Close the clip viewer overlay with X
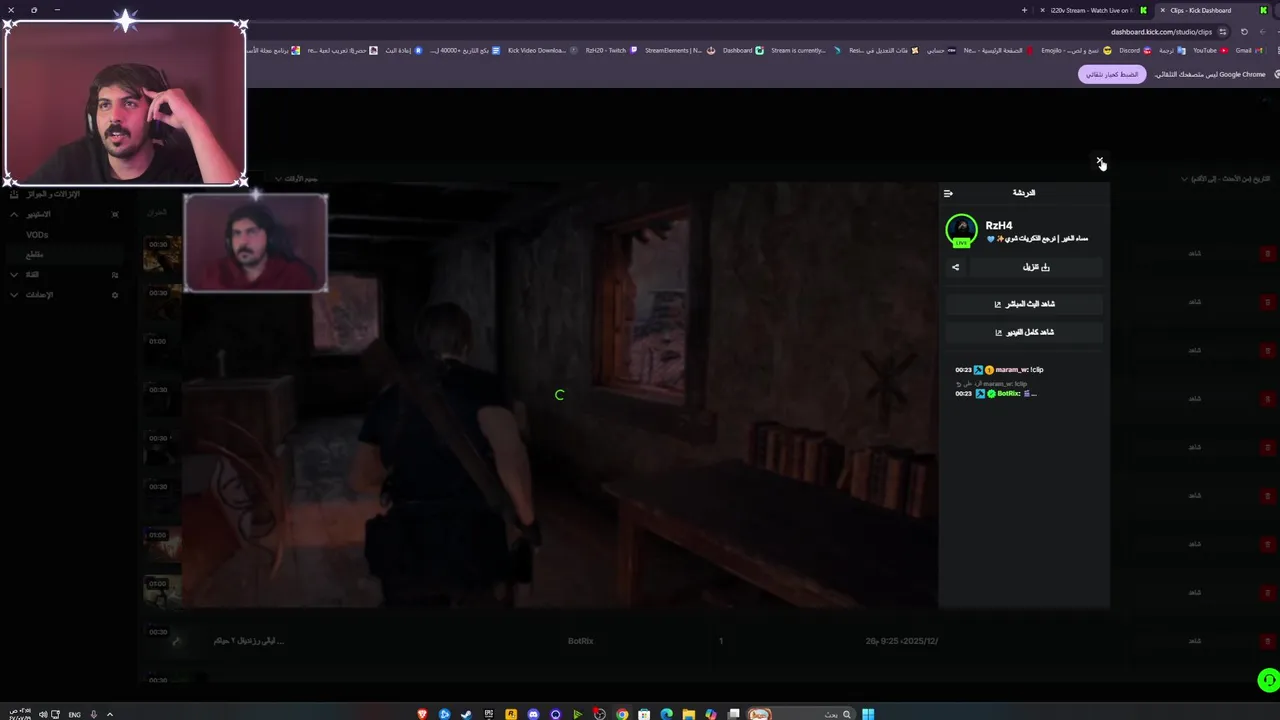Viewport: 1280px width, 720px height. (1100, 161)
